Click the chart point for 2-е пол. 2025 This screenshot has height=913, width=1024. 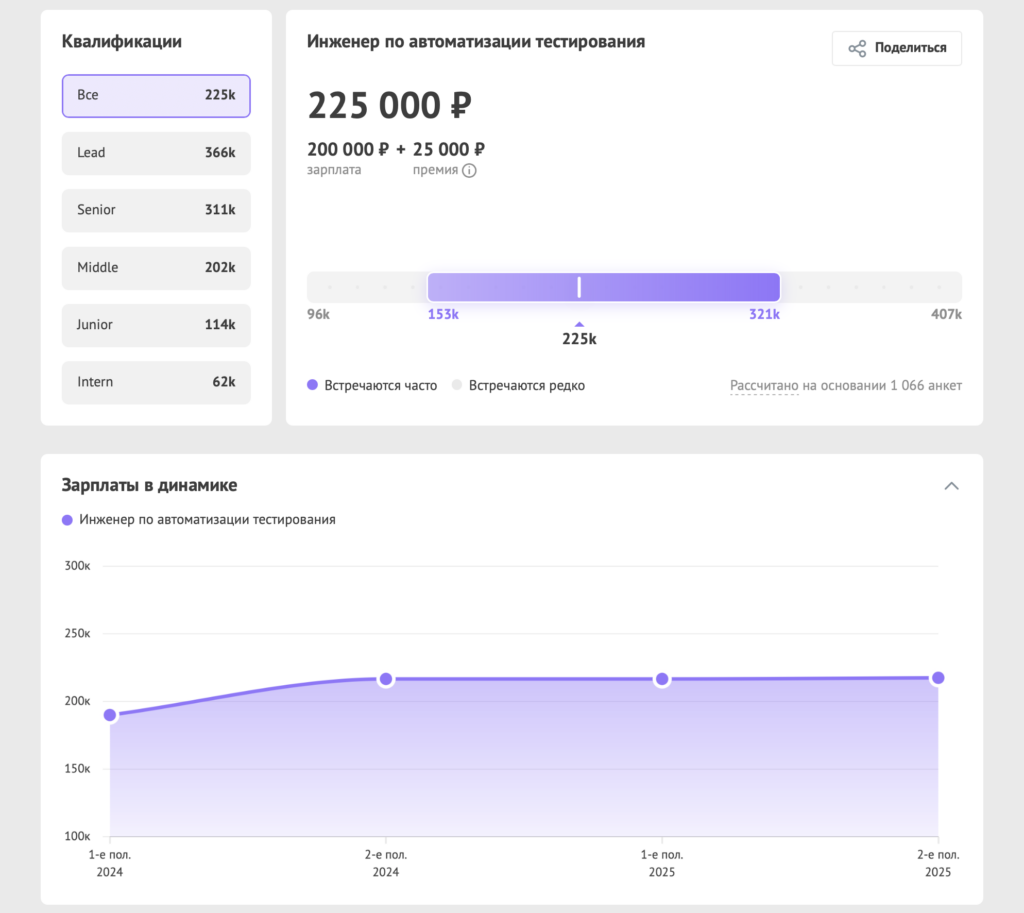click(938, 678)
